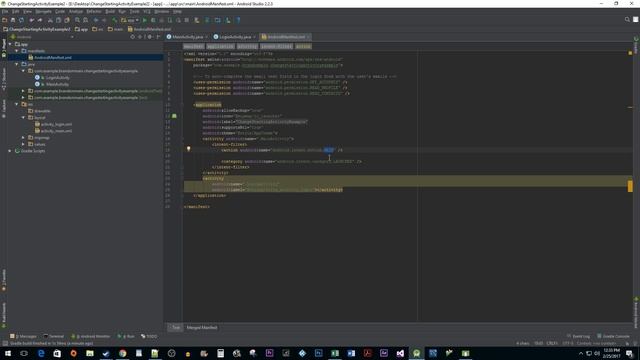Click the Find magnifier toolbar icon
The width and height of the screenshot is (640, 360).
pos(77,20)
